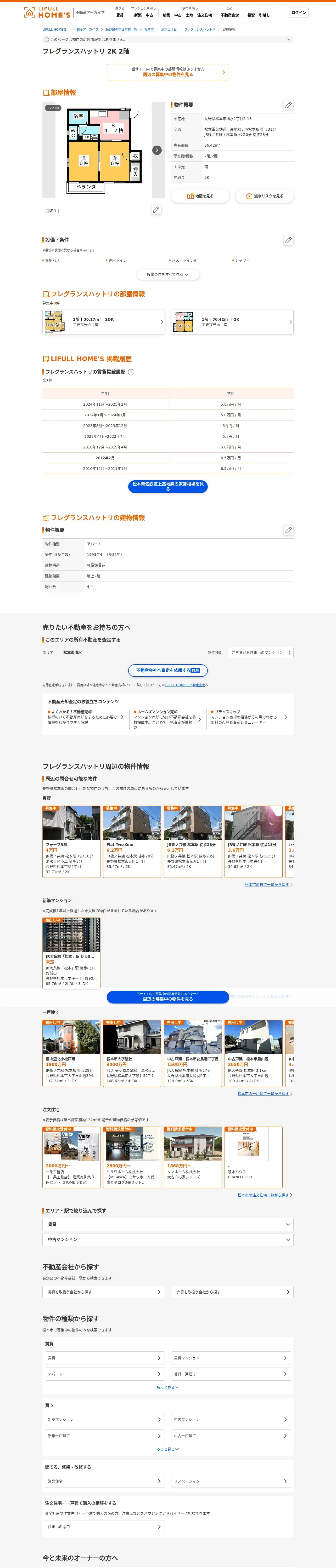
Task: Click 浸水リスクを見る flood risk button
Action: tap(264, 196)
